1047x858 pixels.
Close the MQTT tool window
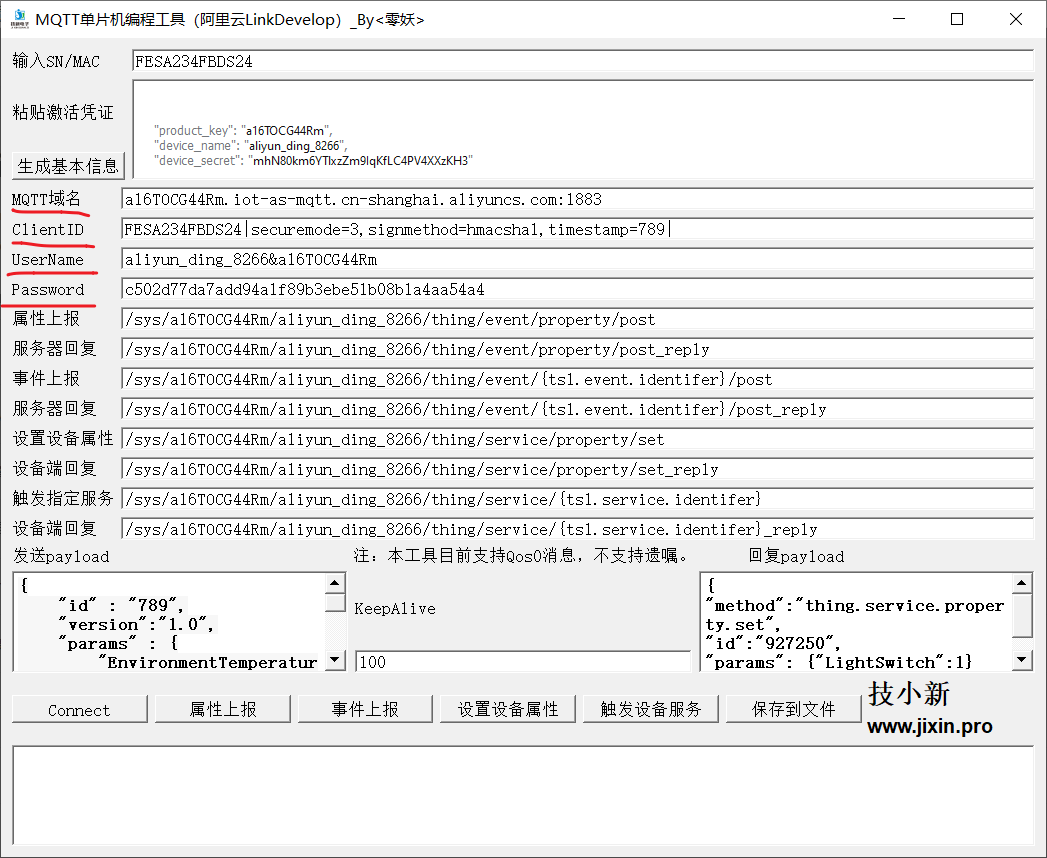point(1016,19)
